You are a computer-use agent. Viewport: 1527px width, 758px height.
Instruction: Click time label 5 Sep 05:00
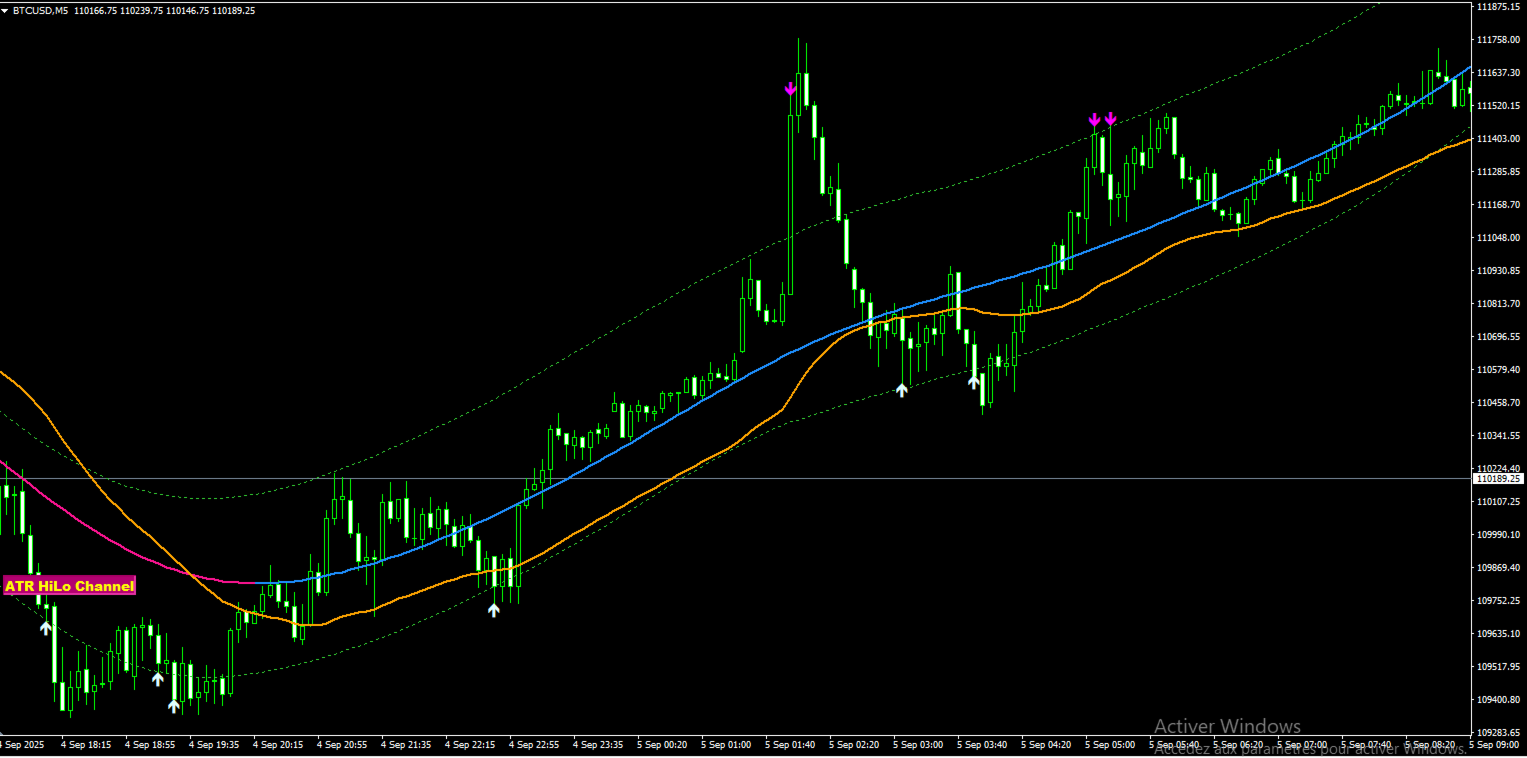(1110, 744)
